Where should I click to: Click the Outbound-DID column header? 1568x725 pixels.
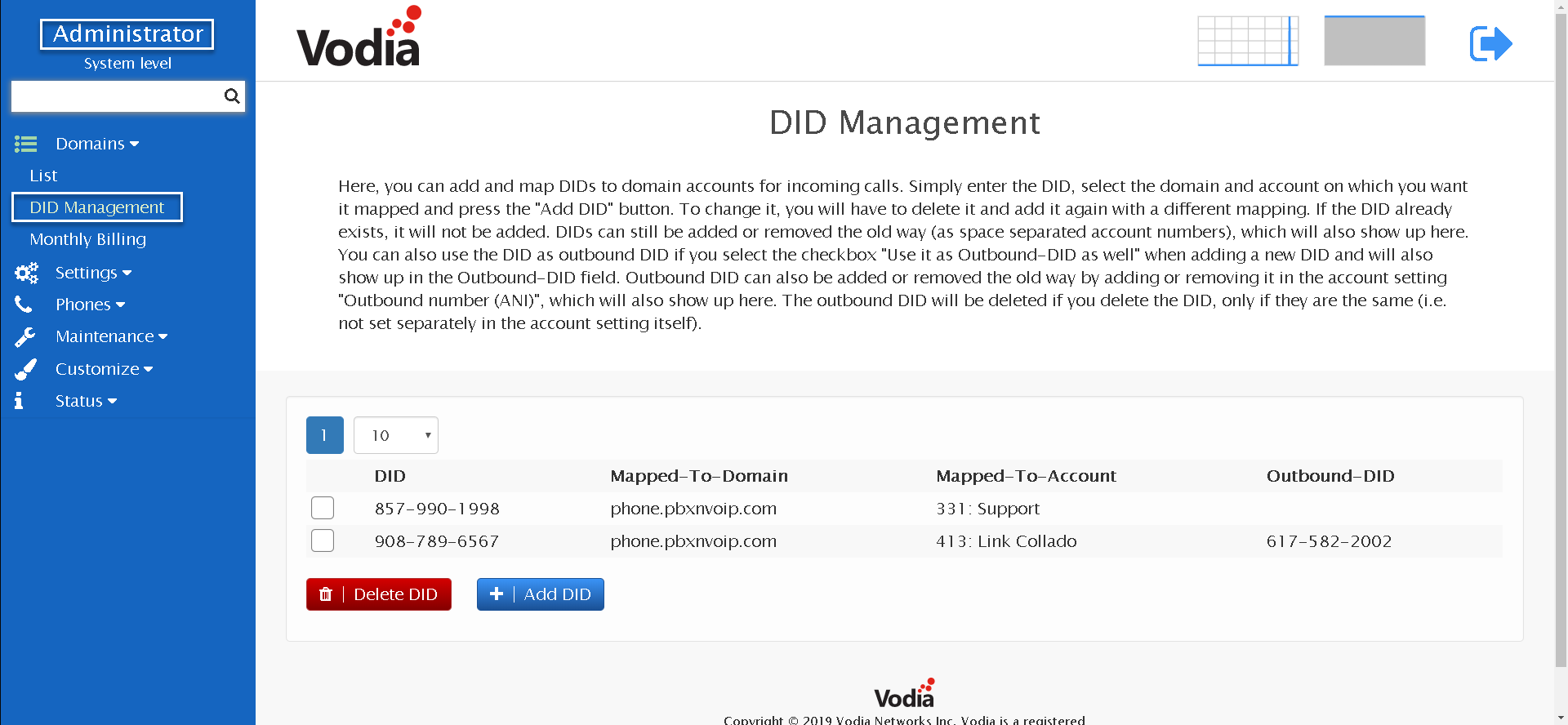(x=1330, y=476)
